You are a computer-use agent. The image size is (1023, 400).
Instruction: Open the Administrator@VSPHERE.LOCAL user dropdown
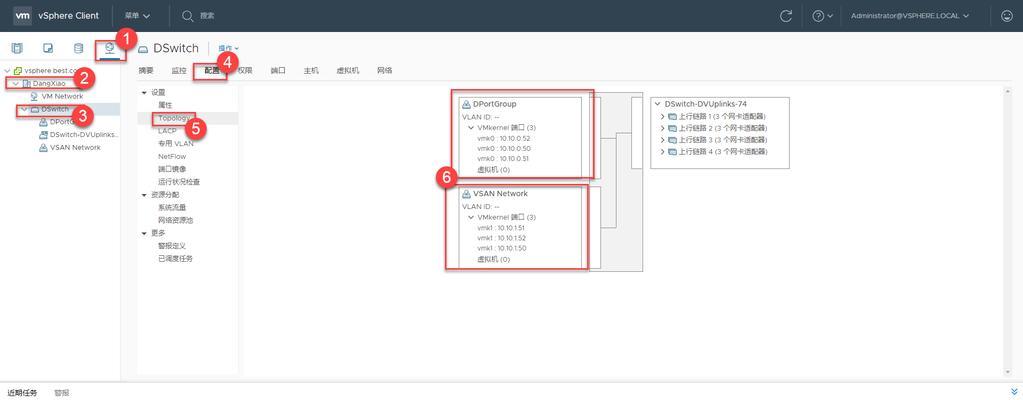point(909,16)
